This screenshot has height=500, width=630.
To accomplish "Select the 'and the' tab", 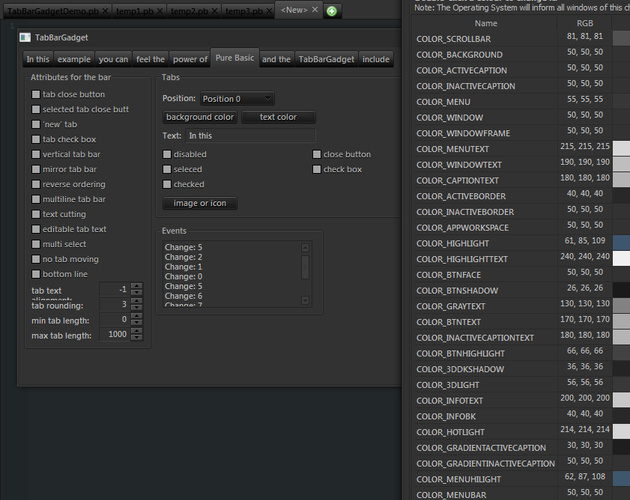I will tap(276, 59).
